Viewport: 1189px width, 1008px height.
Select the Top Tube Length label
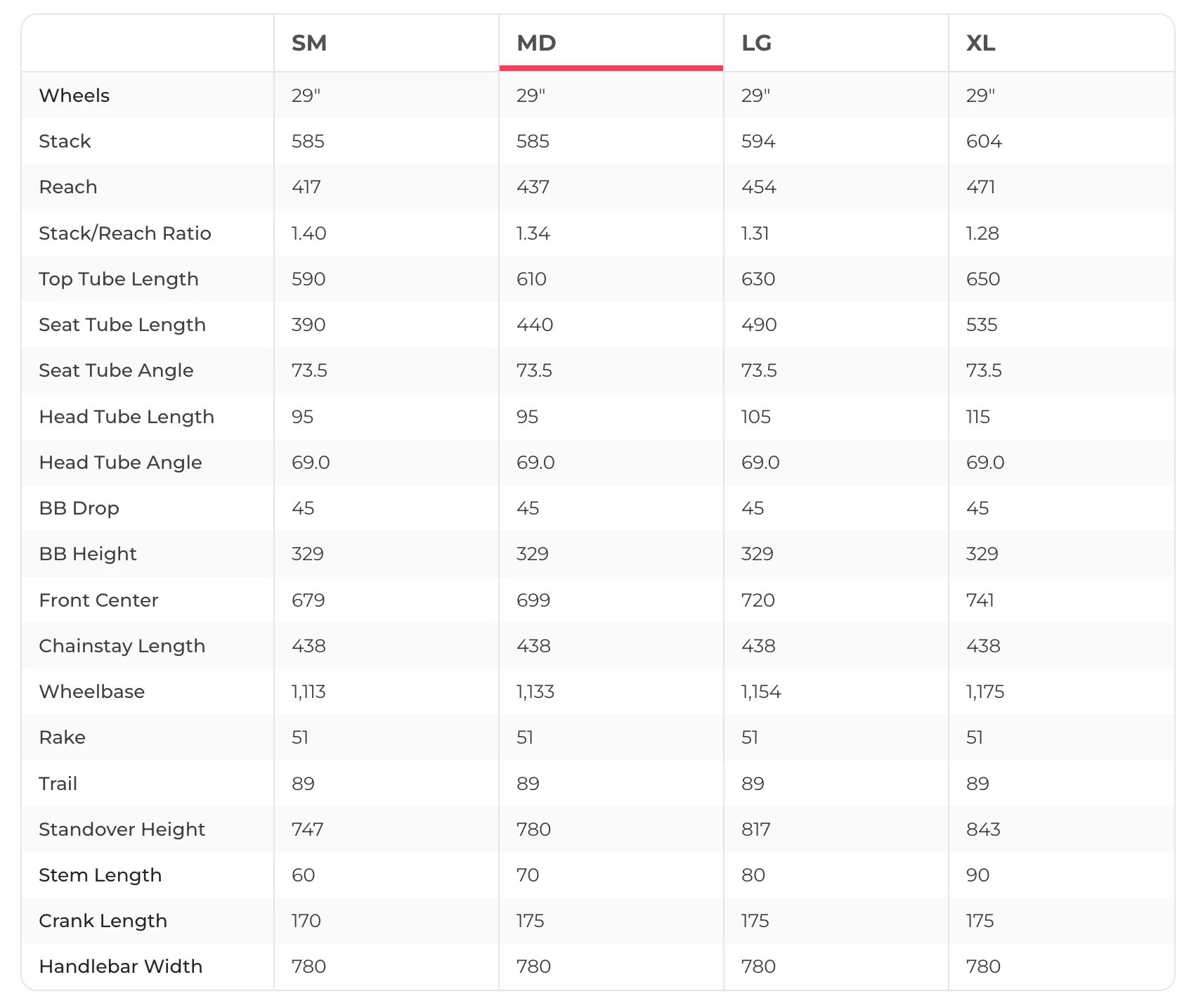(x=119, y=279)
